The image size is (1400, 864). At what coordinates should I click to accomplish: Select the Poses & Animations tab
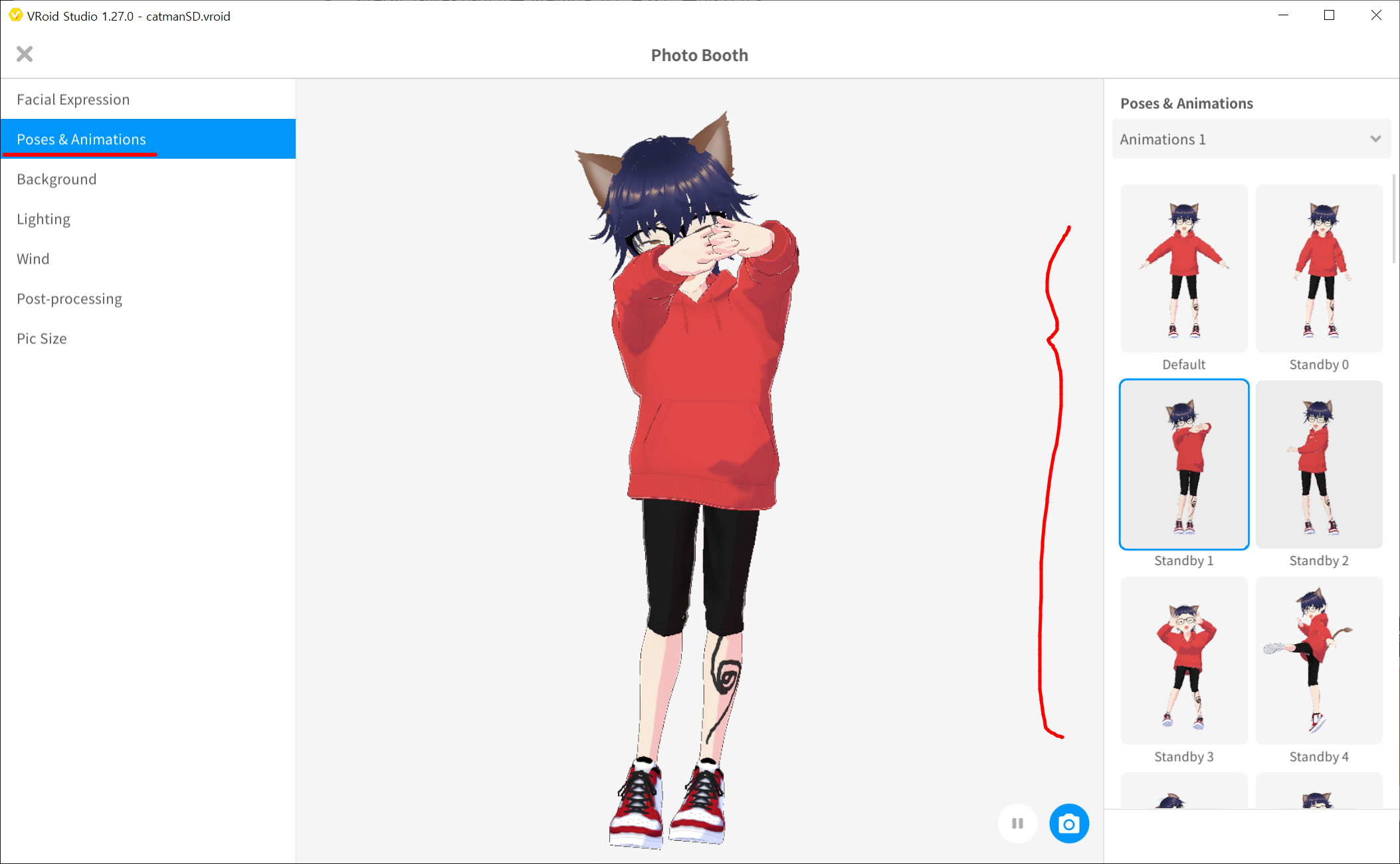81,139
